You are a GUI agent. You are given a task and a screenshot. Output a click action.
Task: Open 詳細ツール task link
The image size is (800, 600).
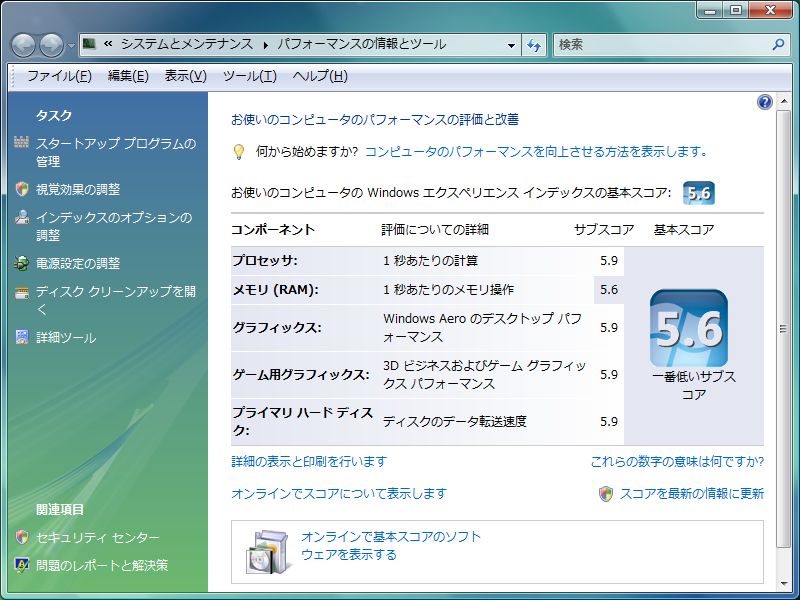66,337
